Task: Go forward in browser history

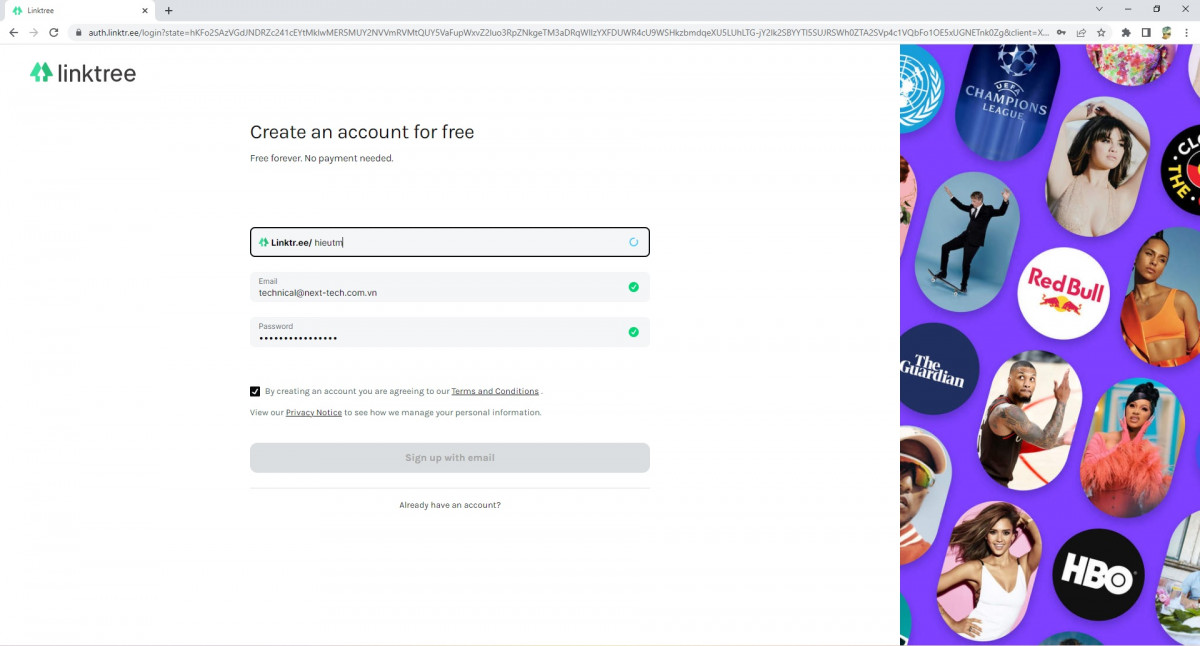Action: click(33, 32)
